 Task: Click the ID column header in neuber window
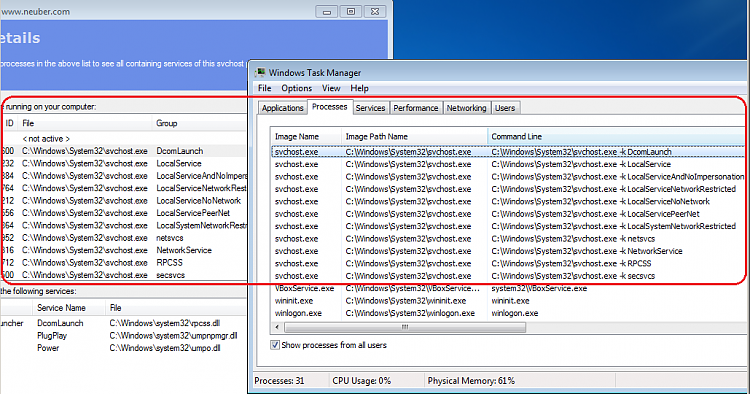pos(10,123)
